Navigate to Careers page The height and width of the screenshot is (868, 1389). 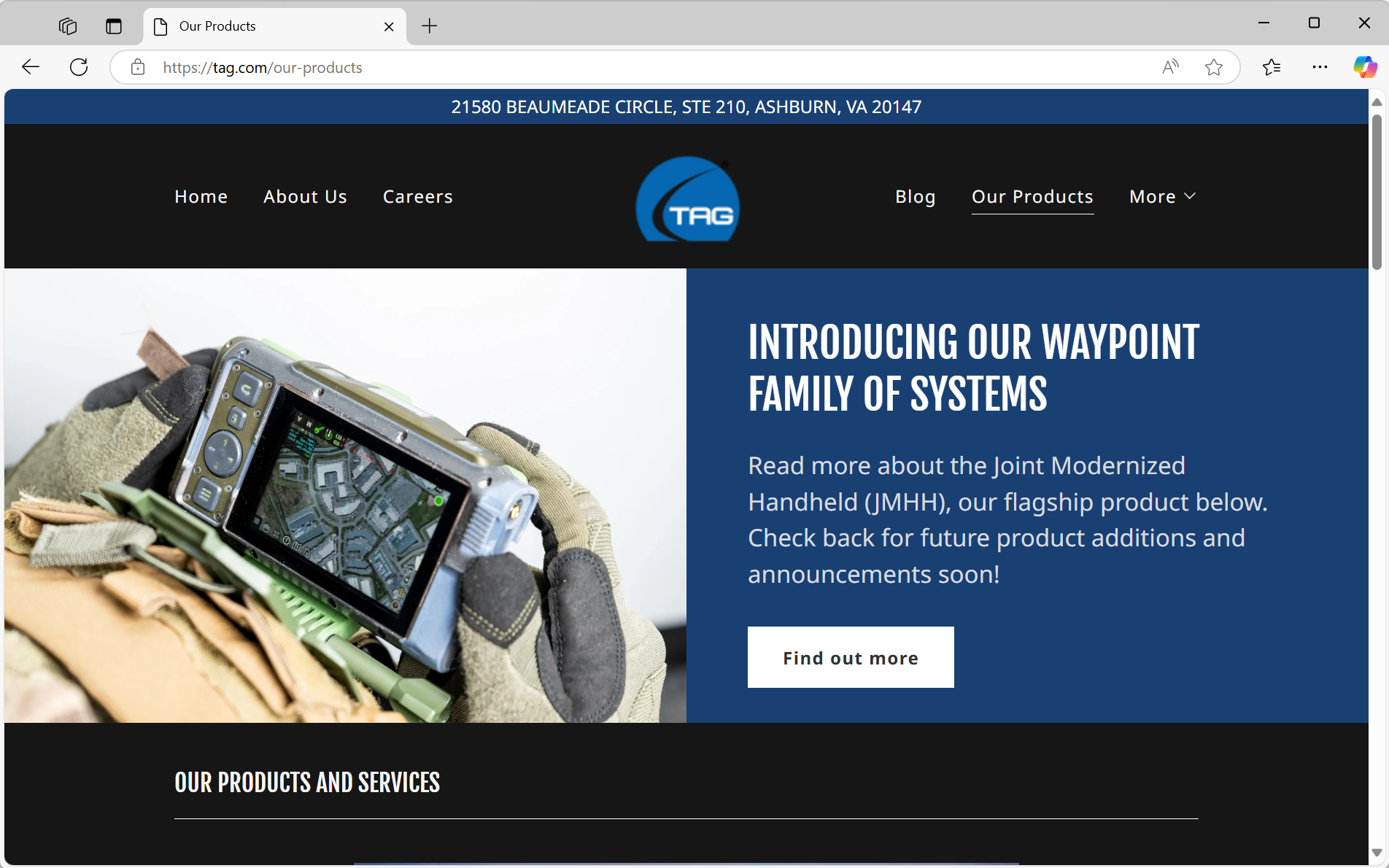click(418, 197)
